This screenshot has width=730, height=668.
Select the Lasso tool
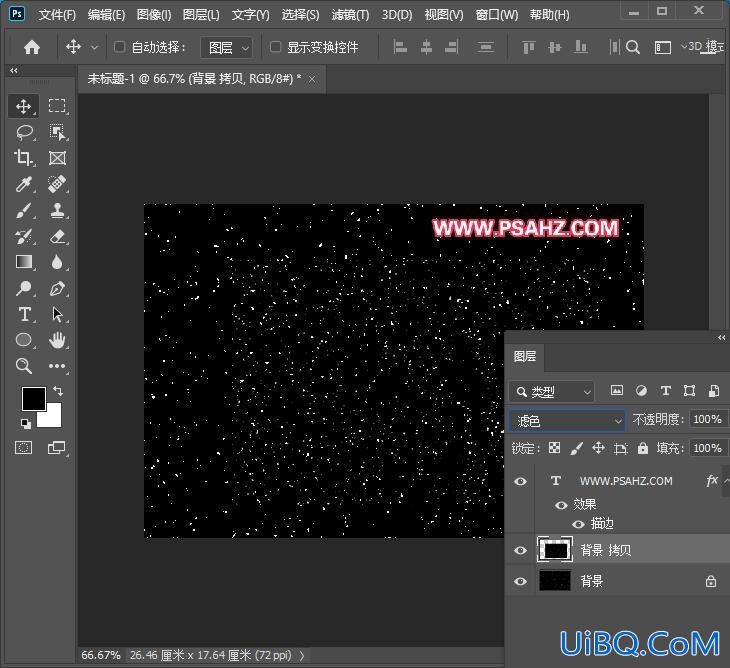24,132
